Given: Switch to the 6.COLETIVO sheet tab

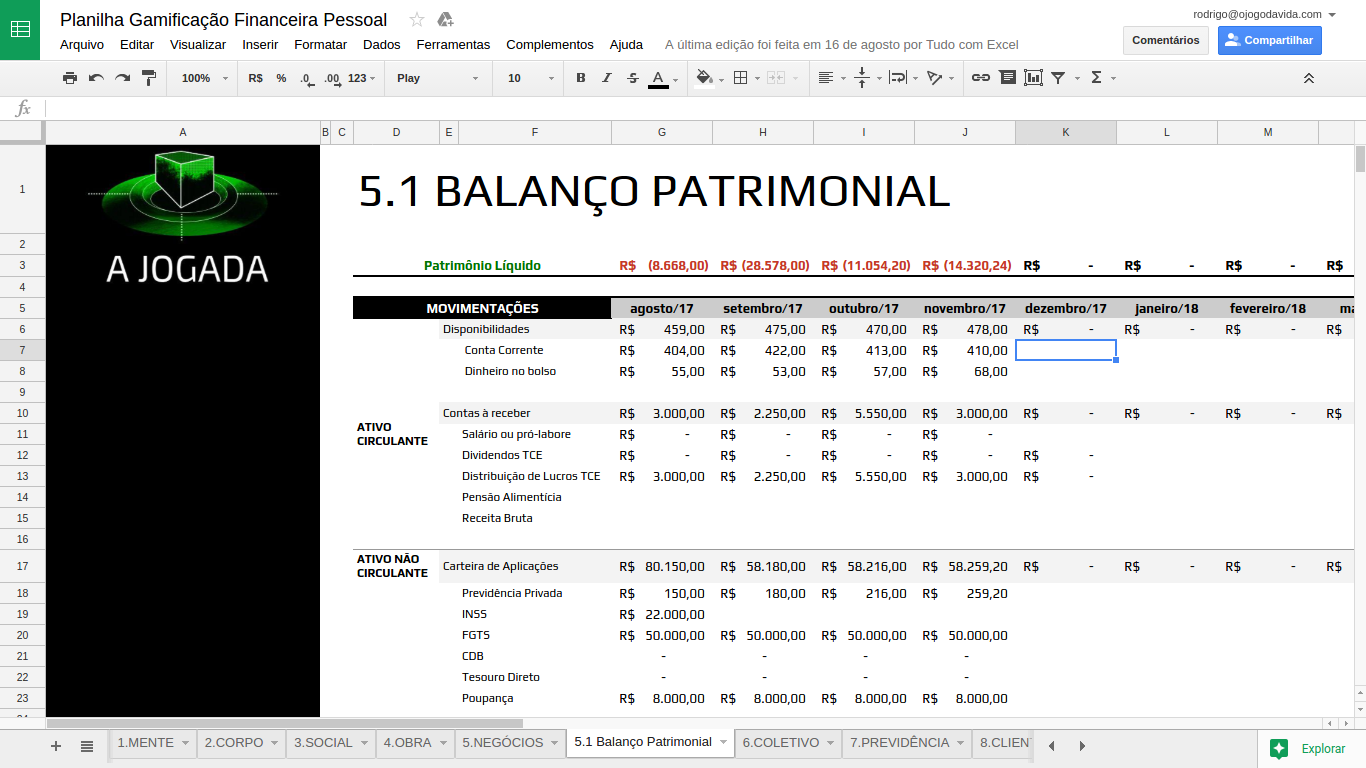Looking at the screenshot, I should pos(780,743).
